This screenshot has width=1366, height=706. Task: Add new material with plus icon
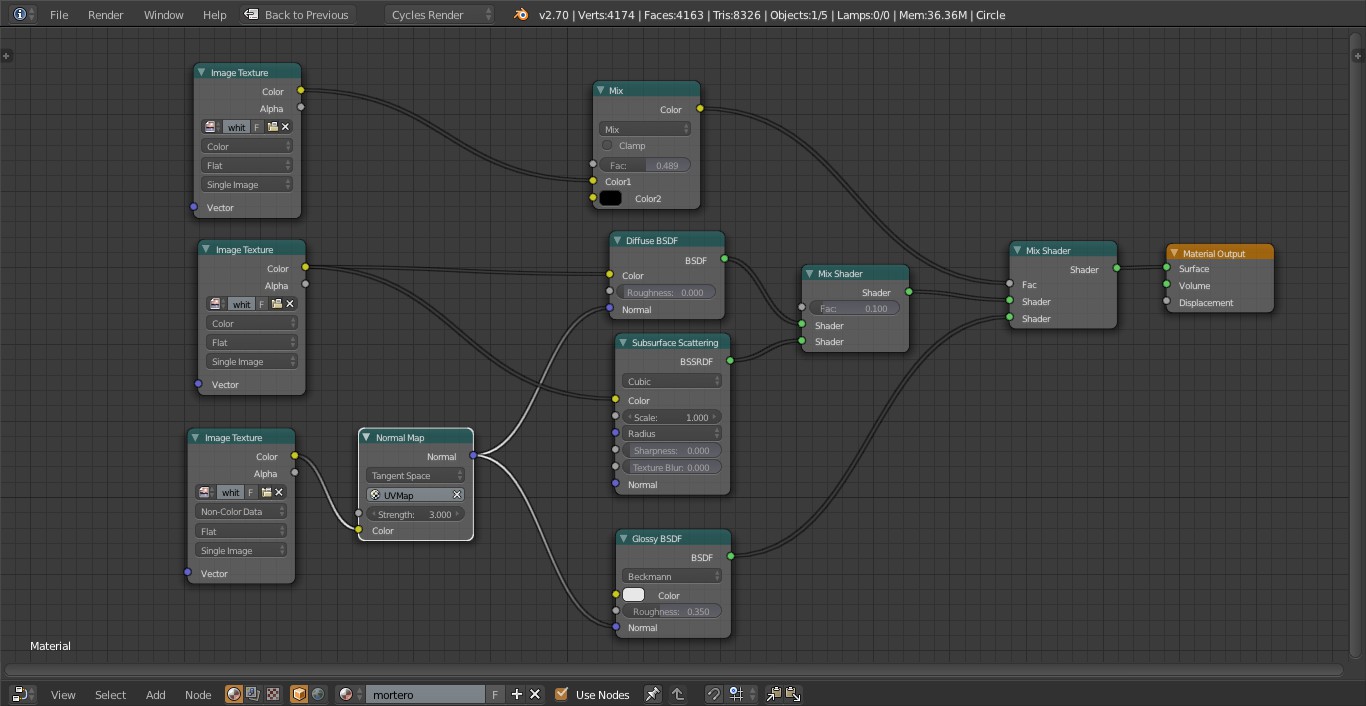click(517, 694)
